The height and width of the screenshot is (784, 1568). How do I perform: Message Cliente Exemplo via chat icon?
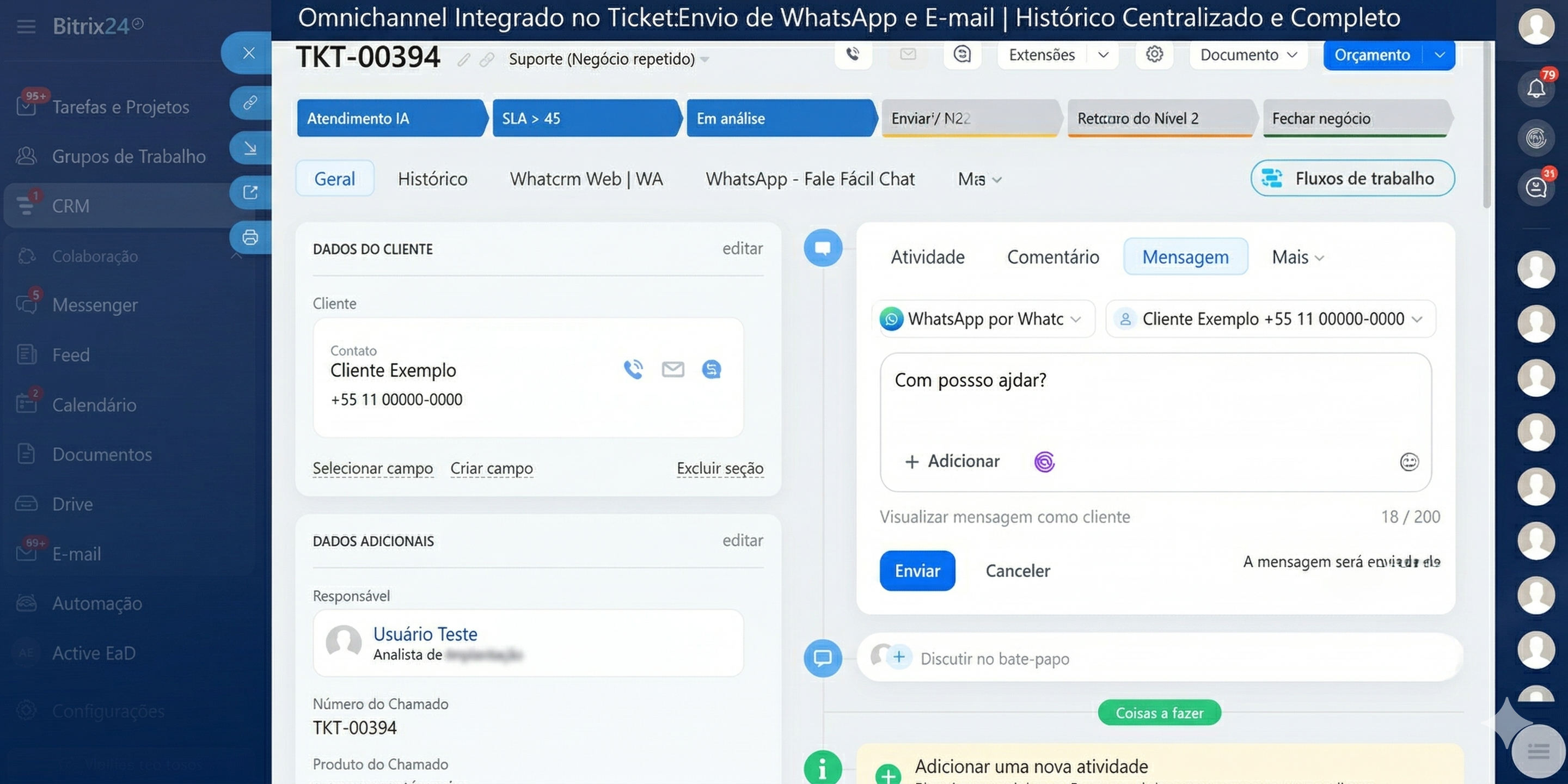711,370
